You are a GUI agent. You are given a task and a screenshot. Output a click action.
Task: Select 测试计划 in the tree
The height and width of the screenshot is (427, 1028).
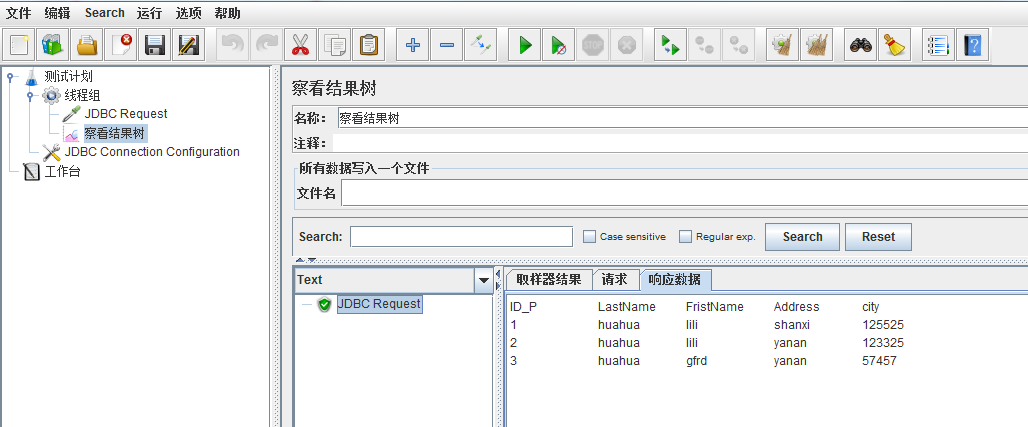[68, 77]
